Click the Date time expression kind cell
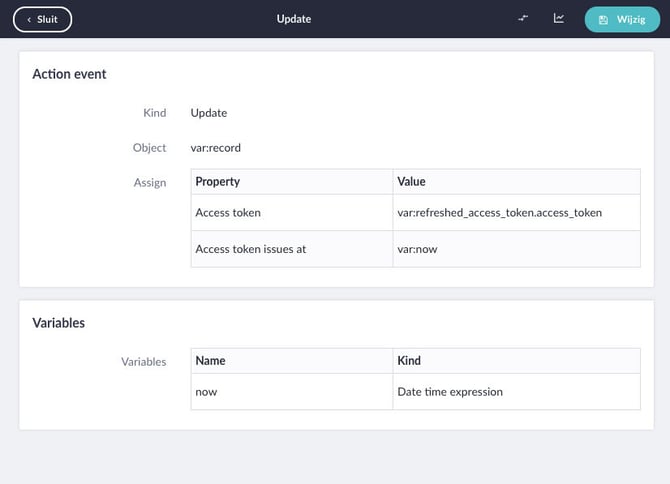Image resolution: width=670 pixels, height=484 pixels. [x=516, y=392]
